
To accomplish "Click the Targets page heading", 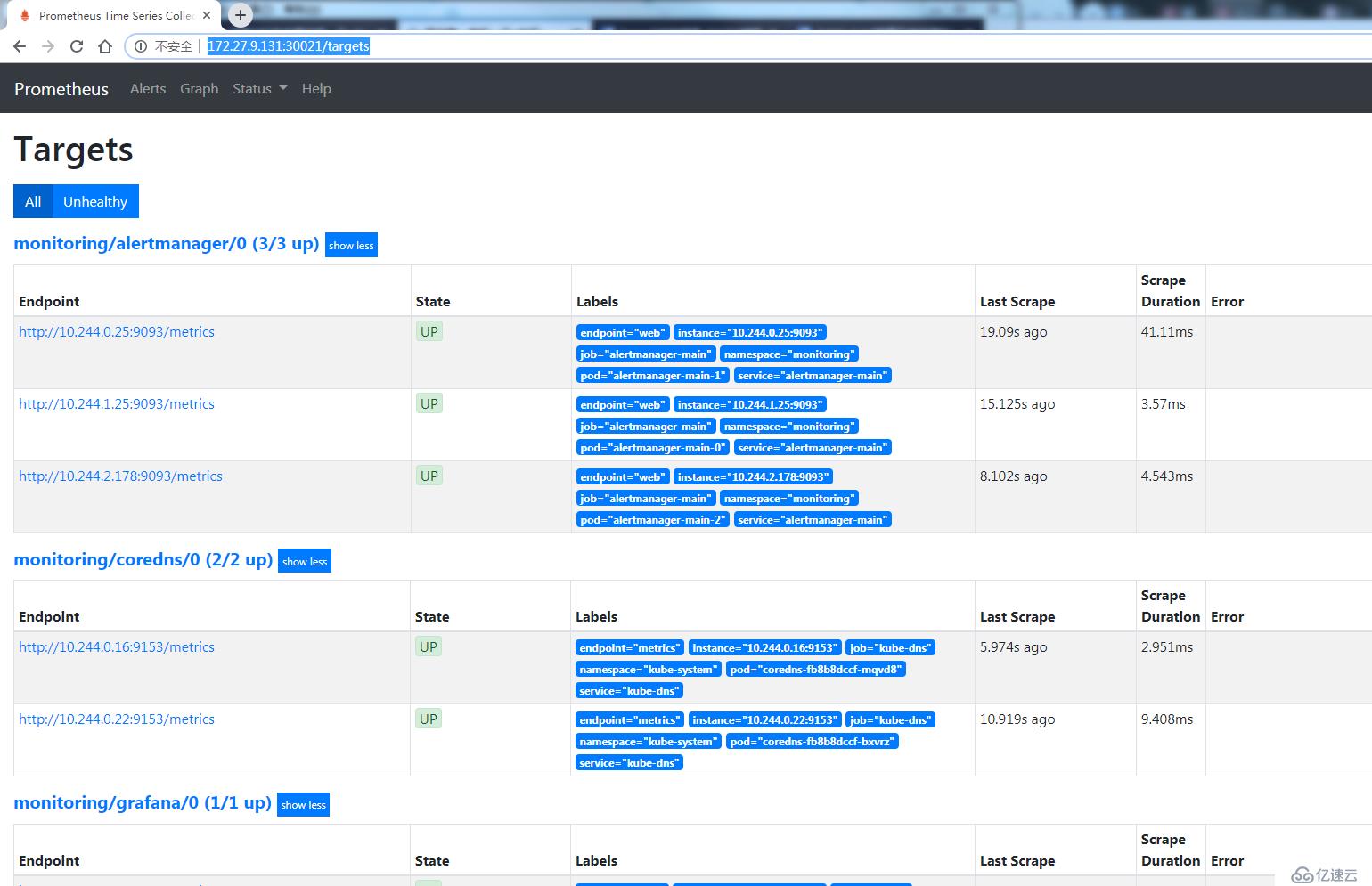I will (x=74, y=150).
